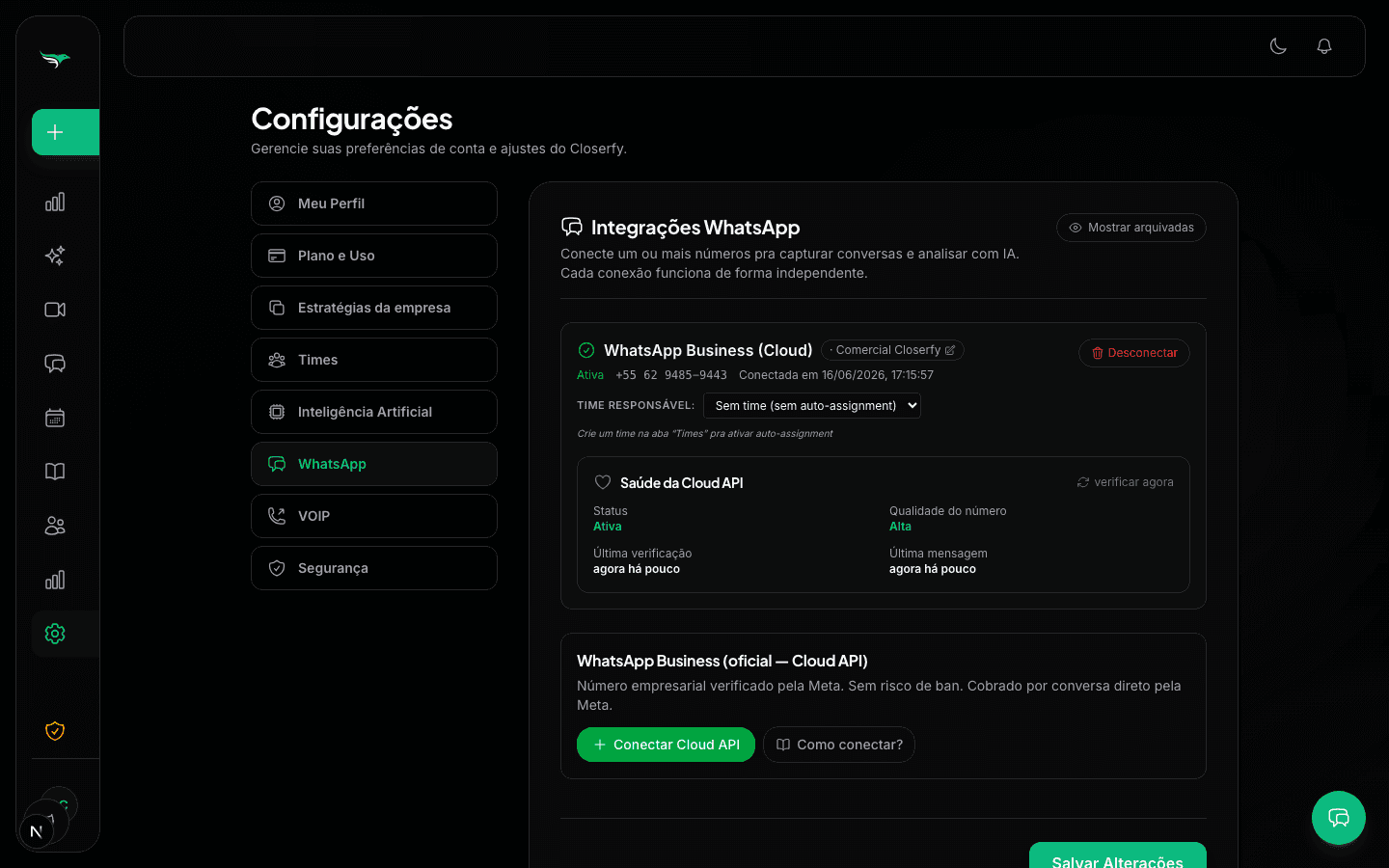Open the floating green chat support button
This screenshot has height=868, width=1389.
pos(1339,818)
